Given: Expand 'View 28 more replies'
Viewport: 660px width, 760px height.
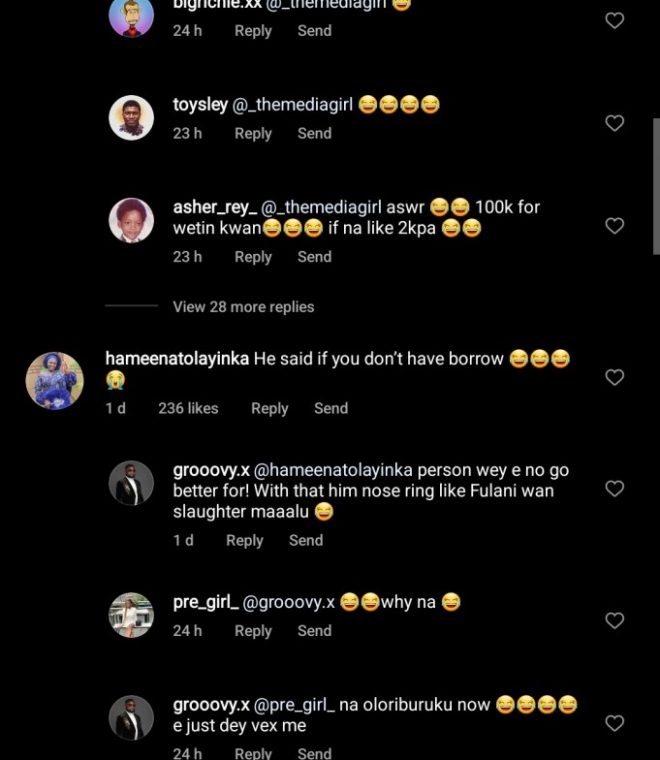Looking at the screenshot, I should pyautogui.click(x=243, y=307).
